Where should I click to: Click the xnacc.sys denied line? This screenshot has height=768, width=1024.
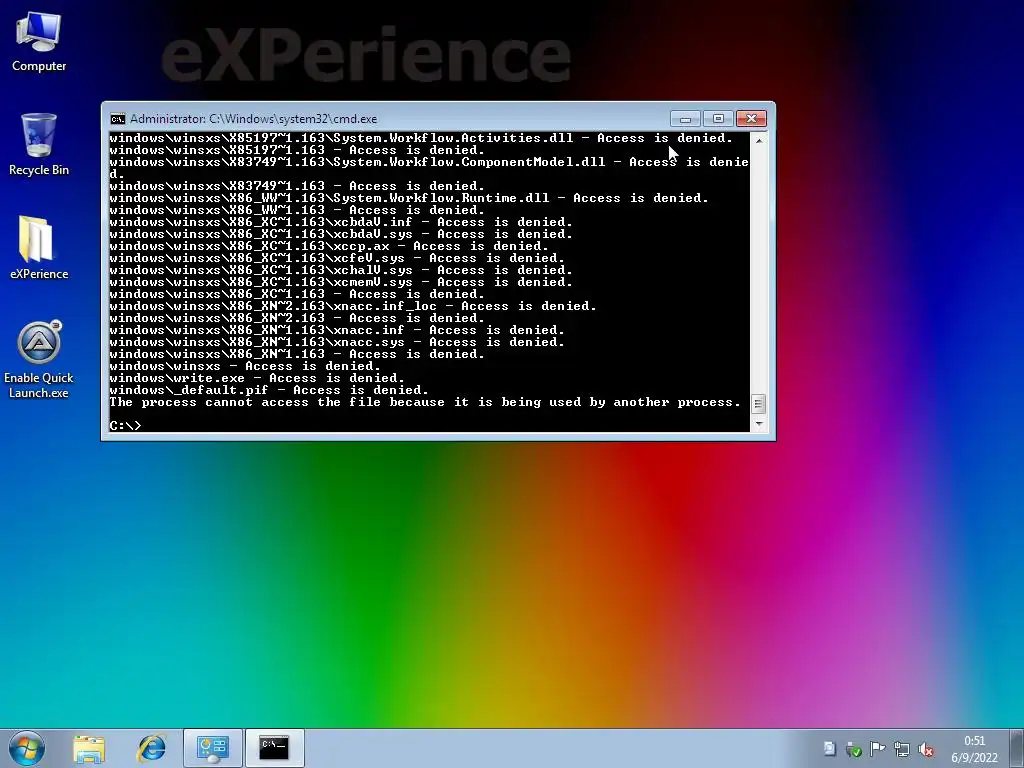pyautogui.click(x=337, y=342)
